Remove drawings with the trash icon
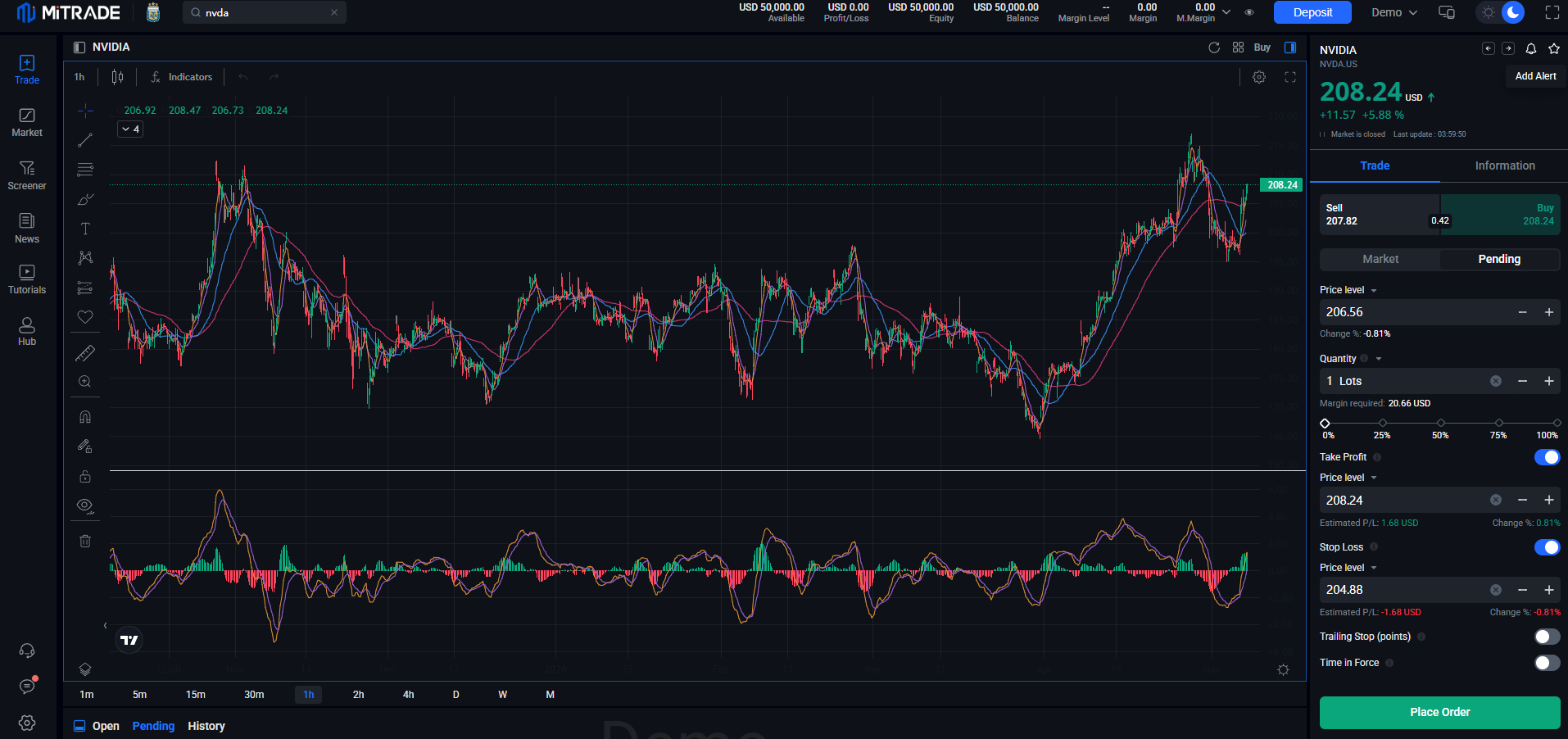The width and height of the screenshot is (1568, 739). [85, 541]
